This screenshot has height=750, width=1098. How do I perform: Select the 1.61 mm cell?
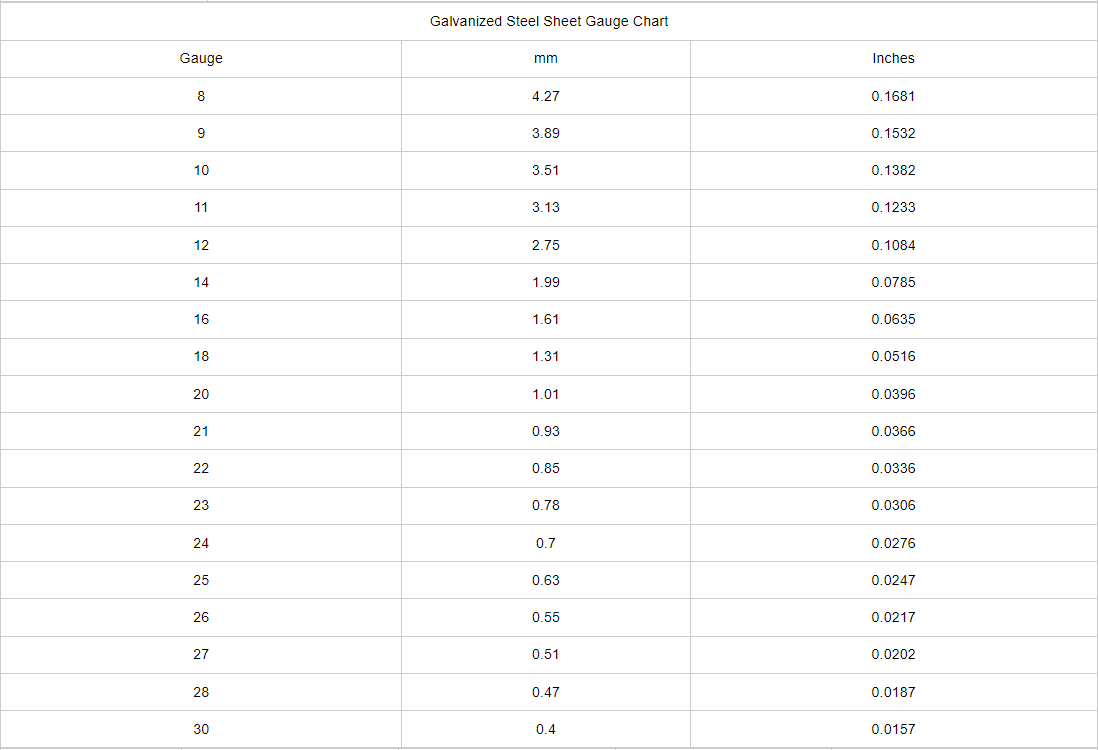click(x=546, y=319)
